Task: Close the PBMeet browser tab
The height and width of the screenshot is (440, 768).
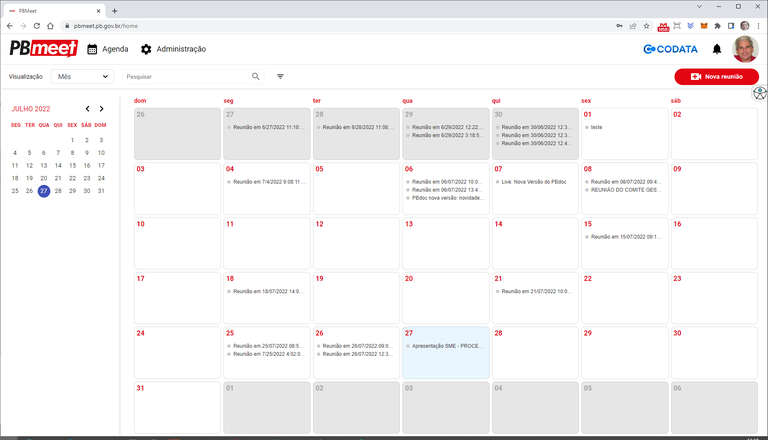Action: point(98,11)
